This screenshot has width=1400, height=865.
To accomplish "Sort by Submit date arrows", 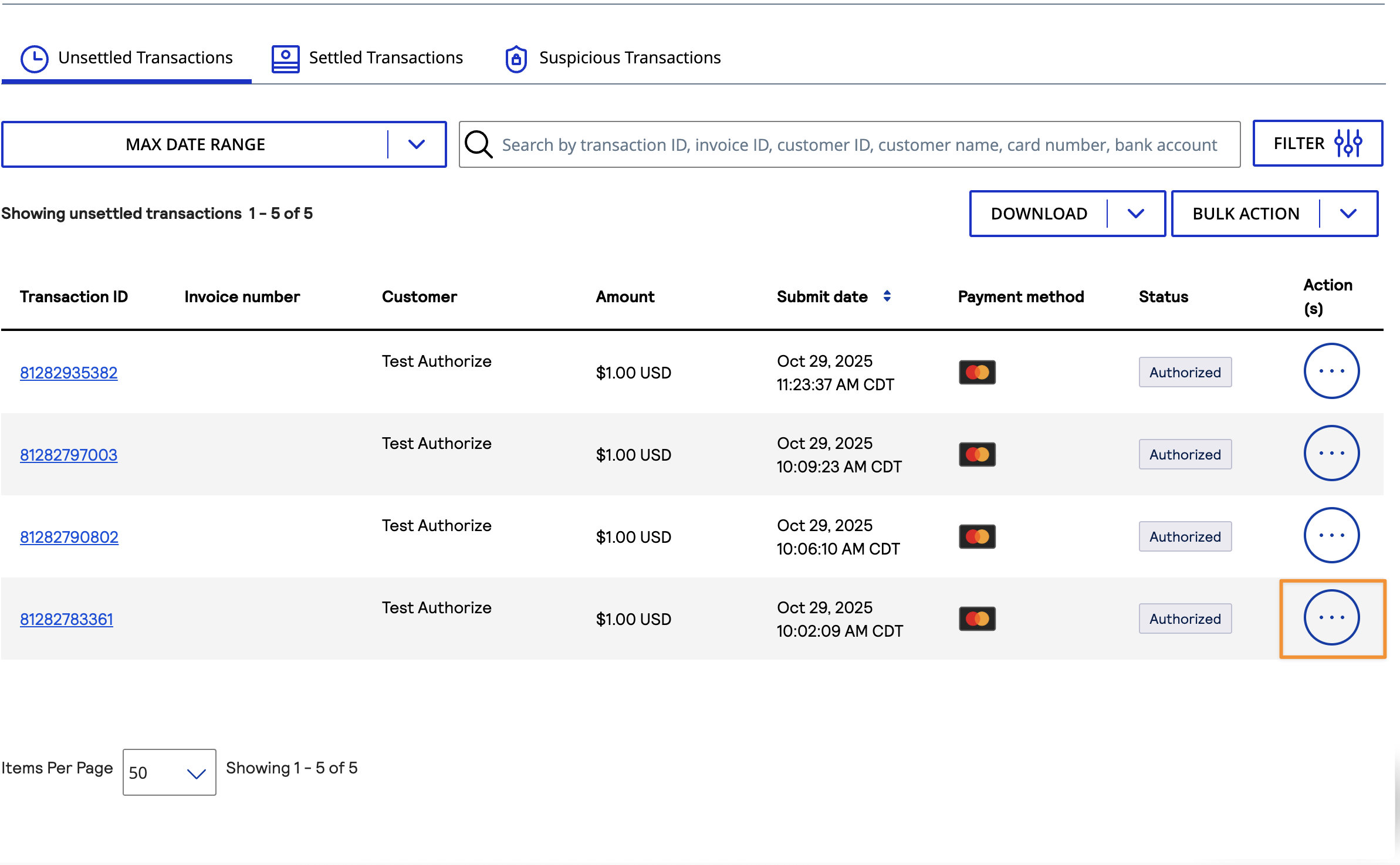I will [x=887, y=296].
